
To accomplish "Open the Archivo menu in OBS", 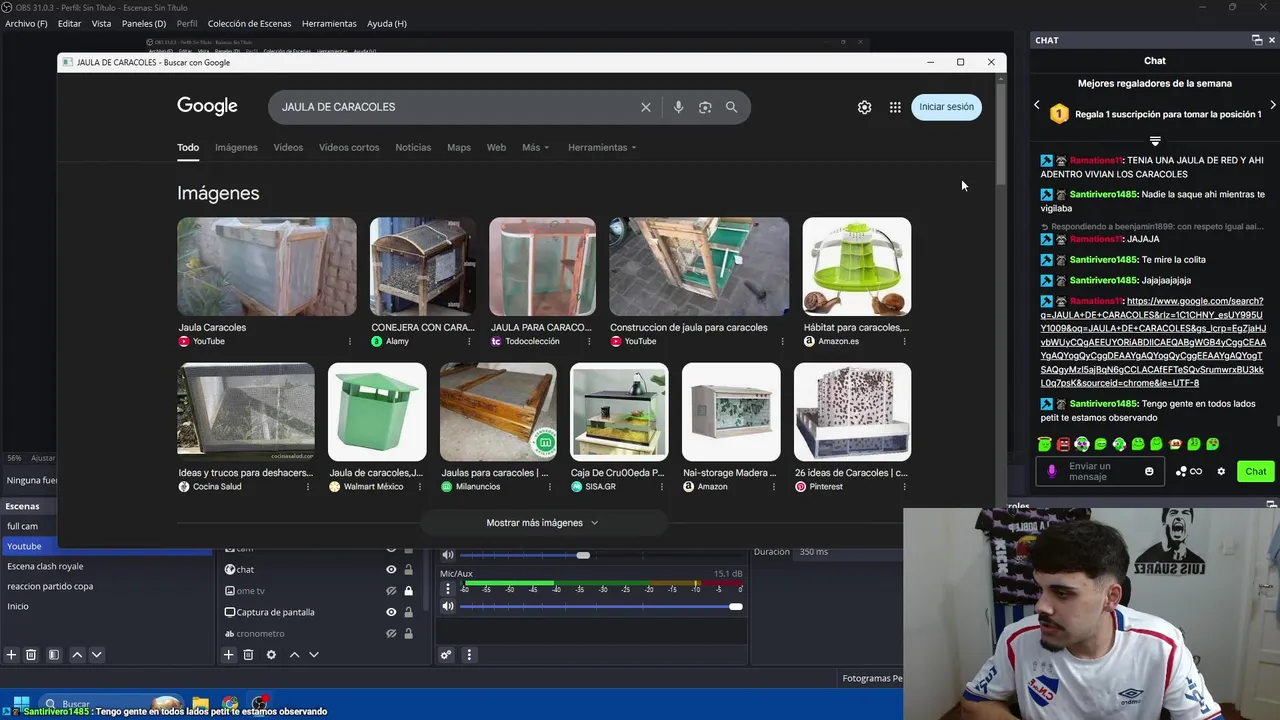I will point(26,23).
